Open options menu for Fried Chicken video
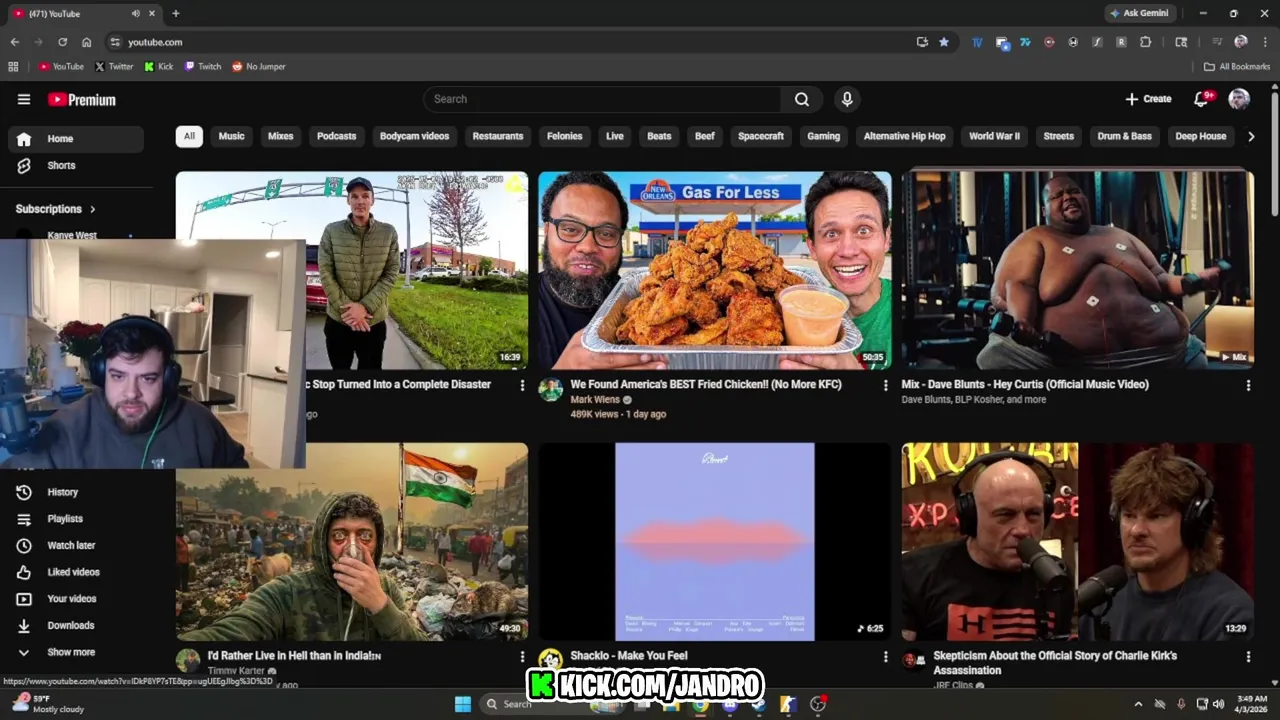 click(885, 385)
